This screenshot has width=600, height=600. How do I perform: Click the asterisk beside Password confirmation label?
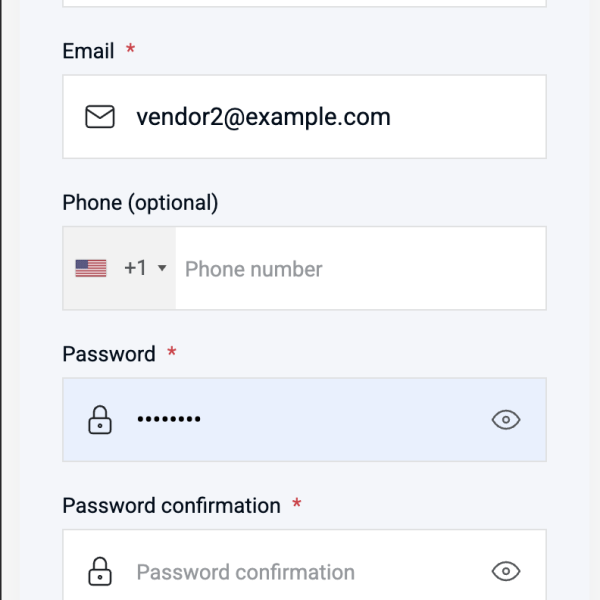click(297, 505)
